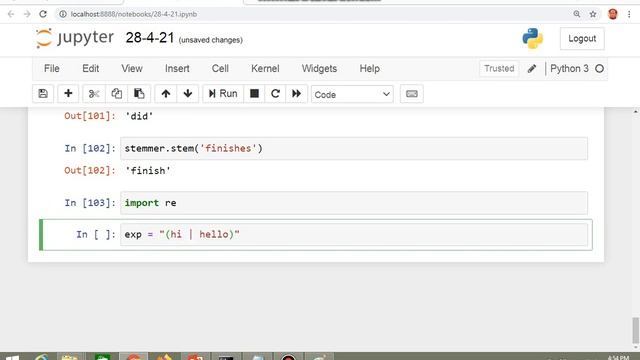Click the page vertical scrollbar thumb
Screen dimensions: 640x360
[636, 331]
